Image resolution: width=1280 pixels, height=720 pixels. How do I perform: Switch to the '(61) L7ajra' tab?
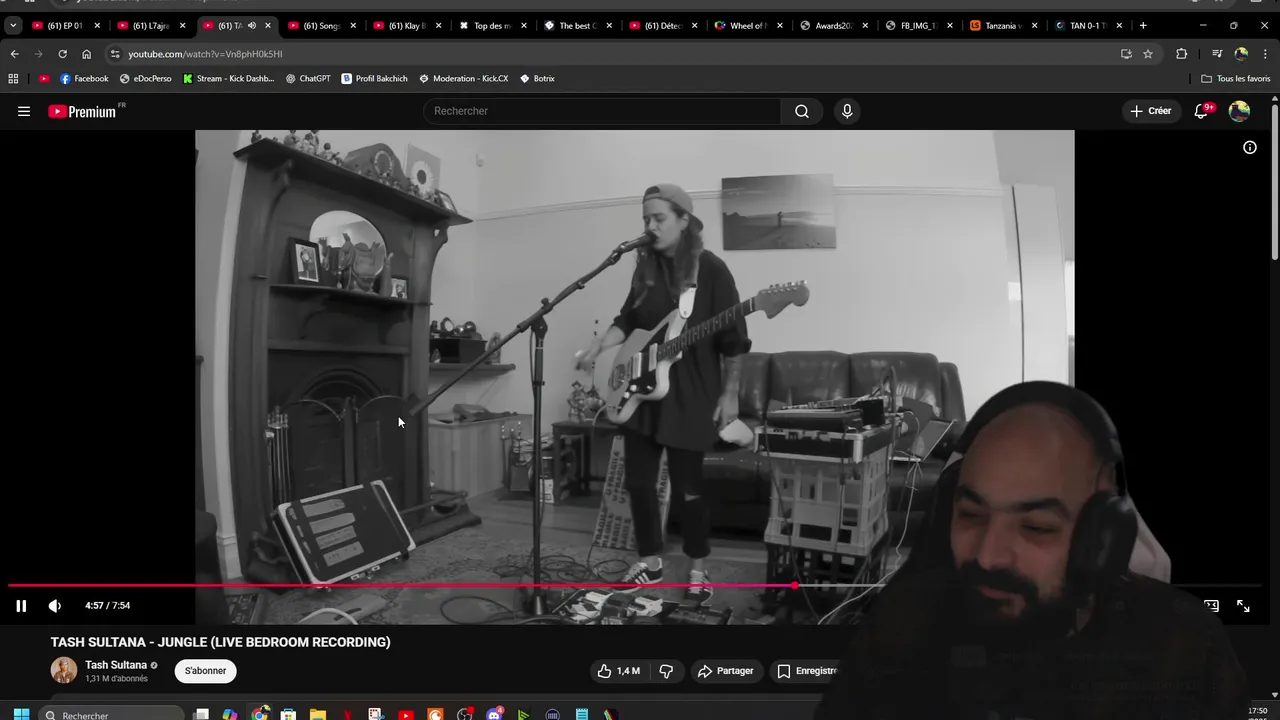(151, 25)
